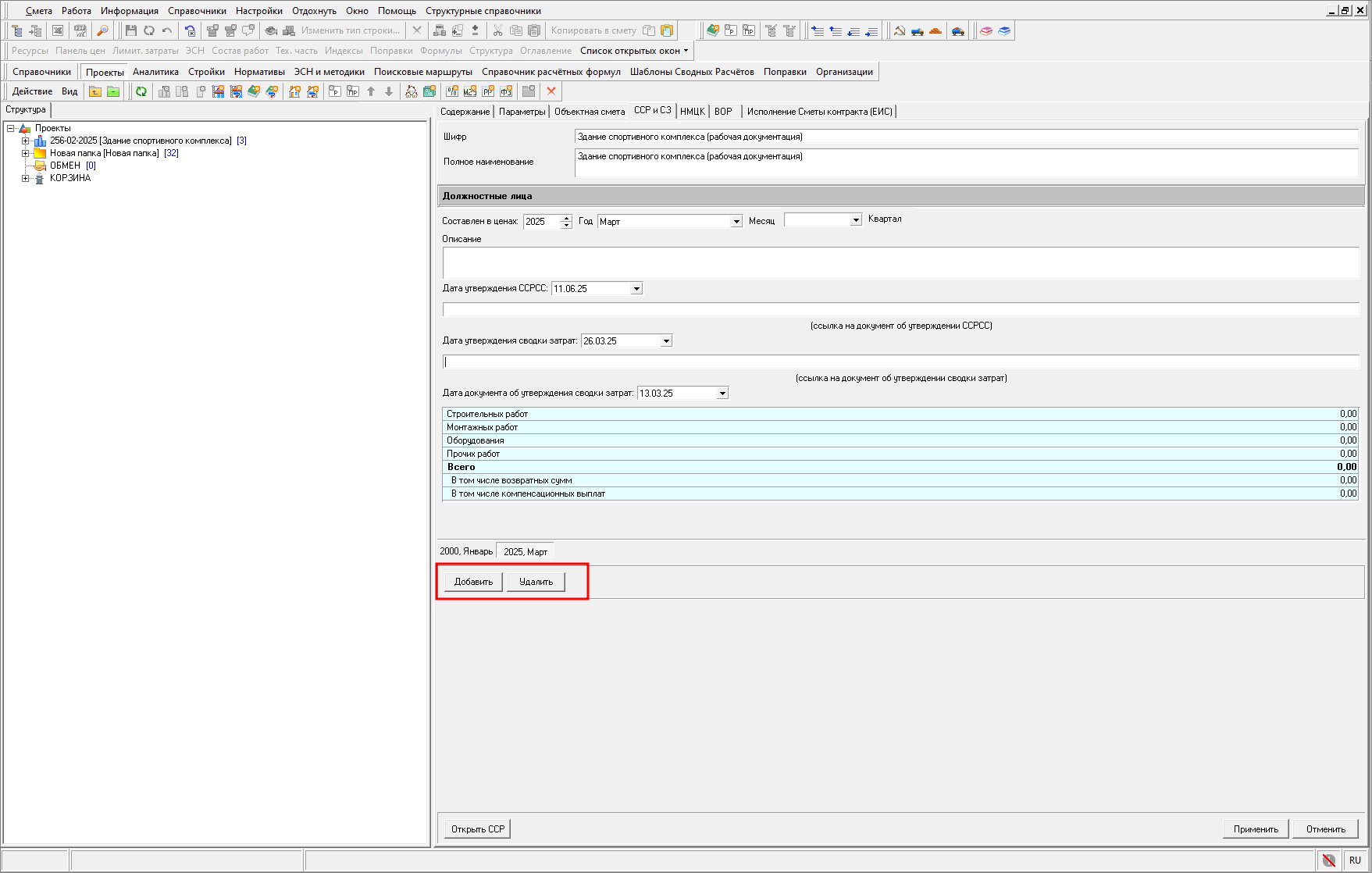Click the magnifier search icon
1372x873 pixels.
(x=102, y=30)
